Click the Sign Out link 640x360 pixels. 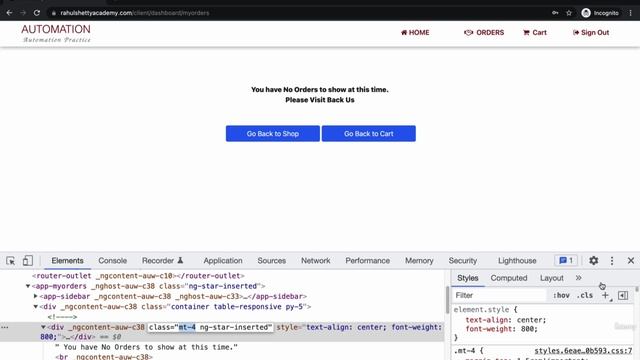591,33
